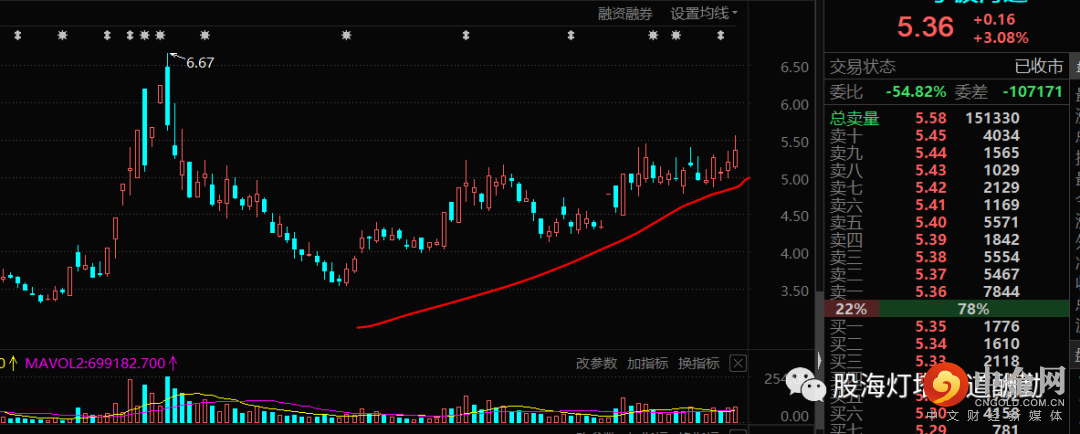
Task: Close the volume indicator panel
Action: click(738, 364)
